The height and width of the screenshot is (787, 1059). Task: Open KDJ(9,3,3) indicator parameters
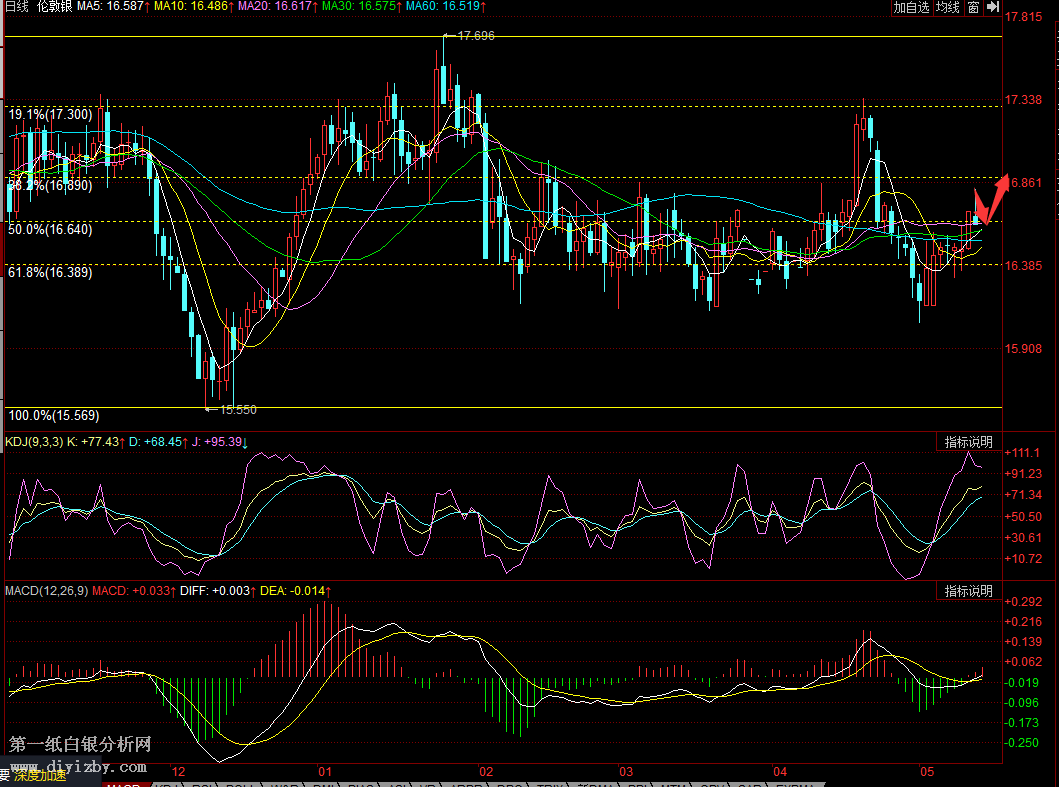(31, 441)
